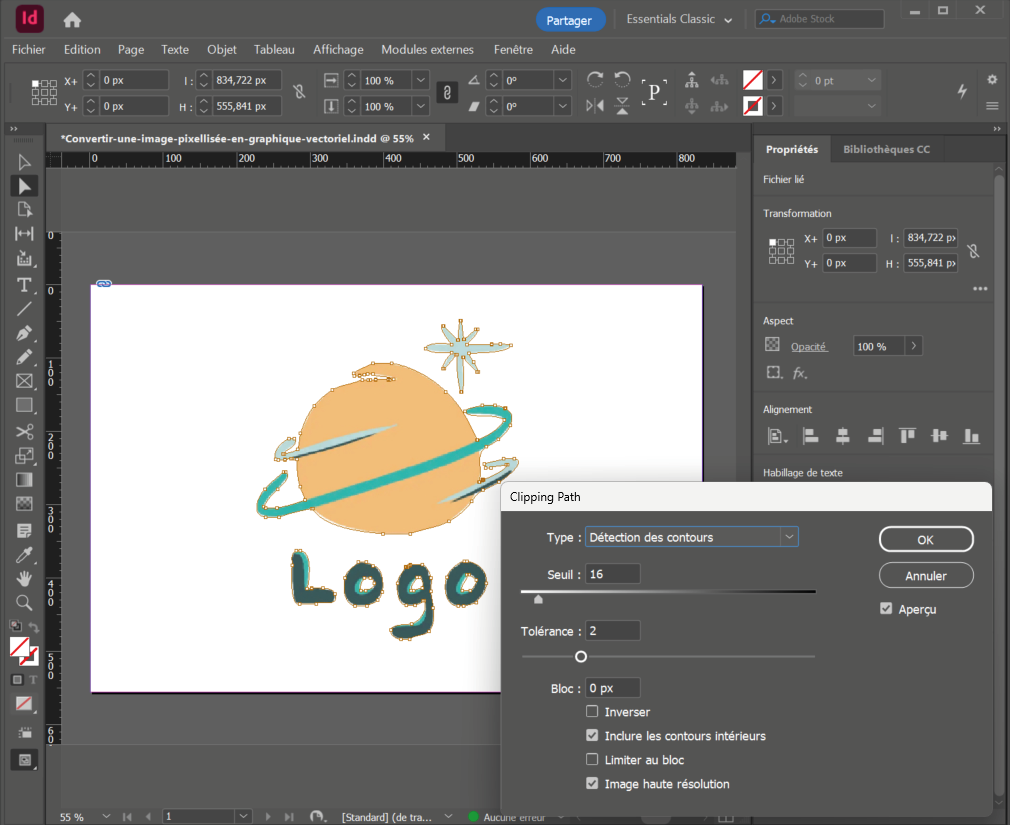1010x825 pixels.
Task: Toggle Limiter au bloc checkbox
Action: (593, 760)
